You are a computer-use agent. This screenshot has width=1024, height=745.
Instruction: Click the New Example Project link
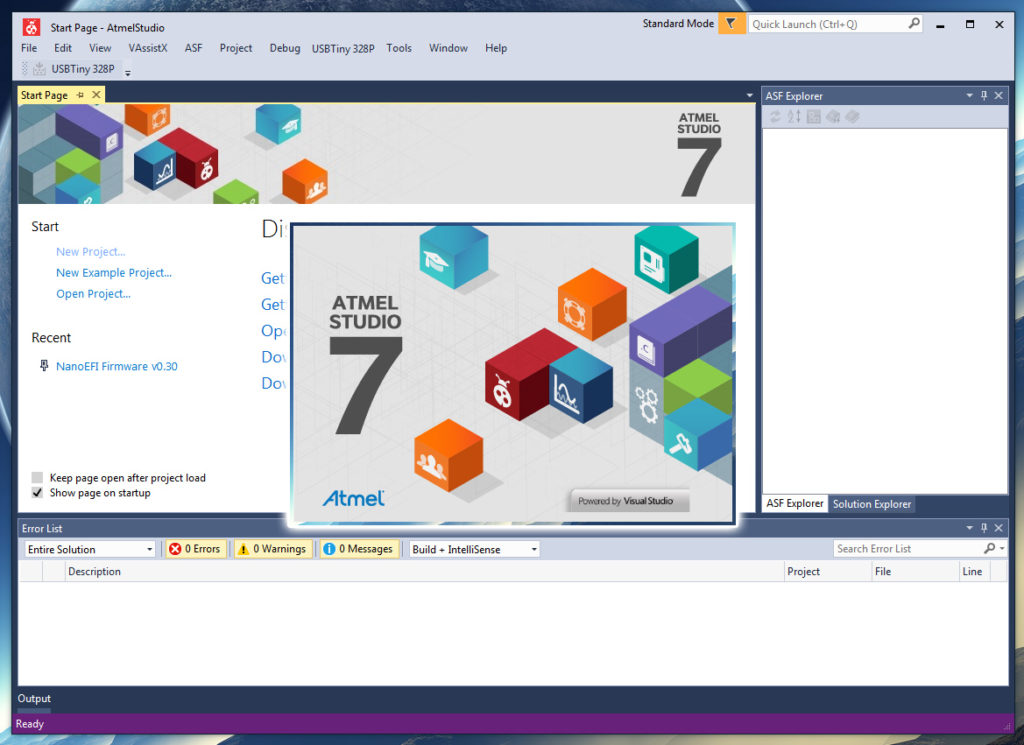[114, 273]
